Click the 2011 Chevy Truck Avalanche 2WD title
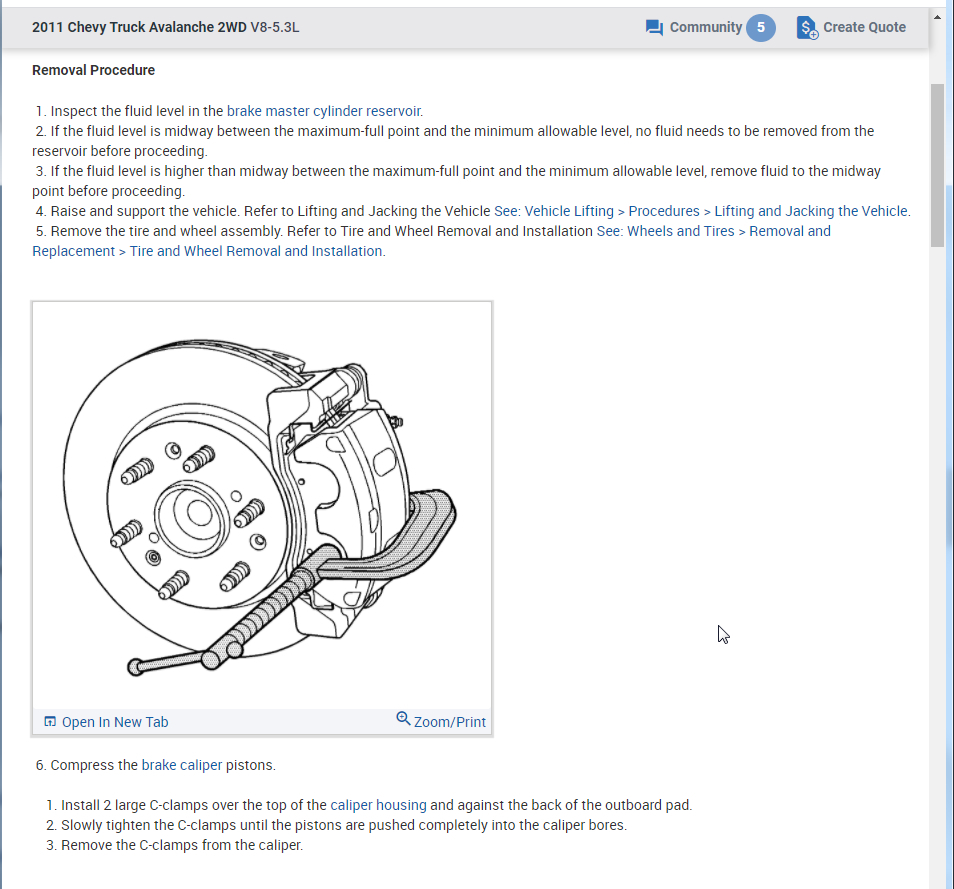 tap(139, 27)
